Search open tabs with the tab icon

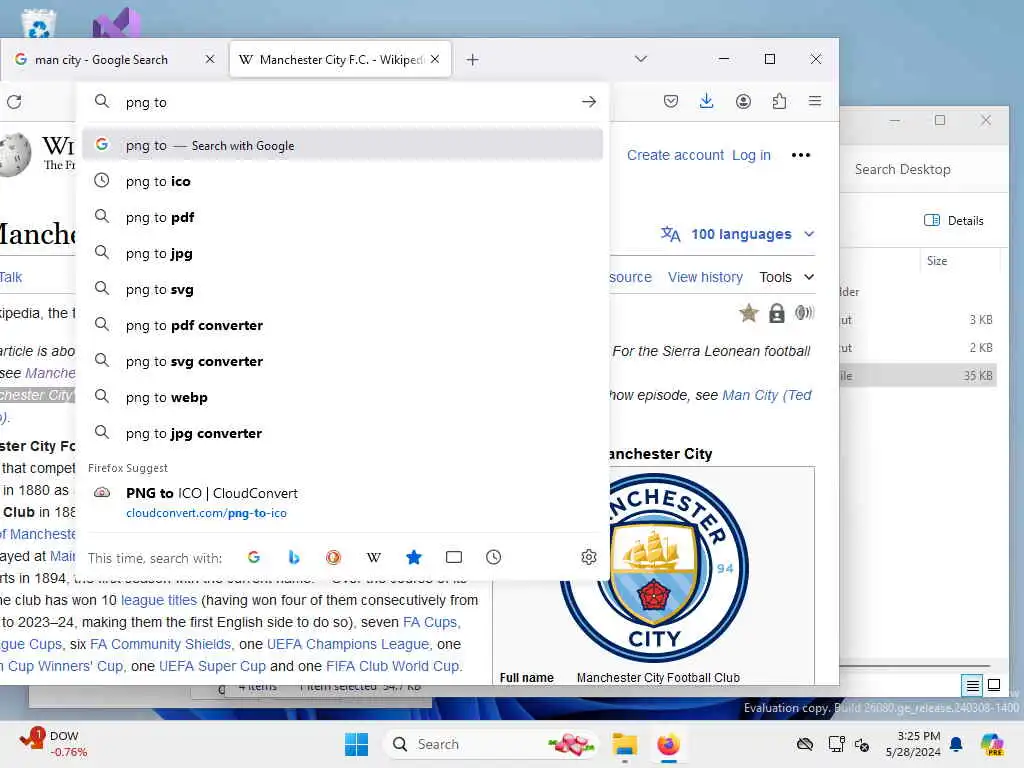click(454, 557)
